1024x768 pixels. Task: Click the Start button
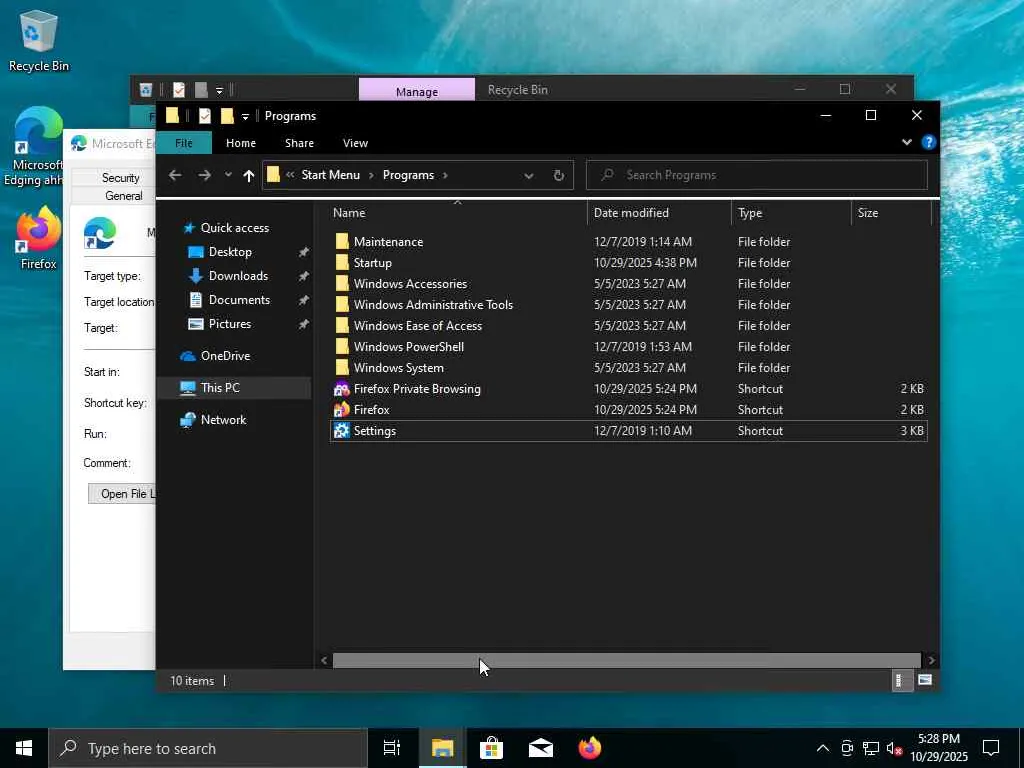24,748
